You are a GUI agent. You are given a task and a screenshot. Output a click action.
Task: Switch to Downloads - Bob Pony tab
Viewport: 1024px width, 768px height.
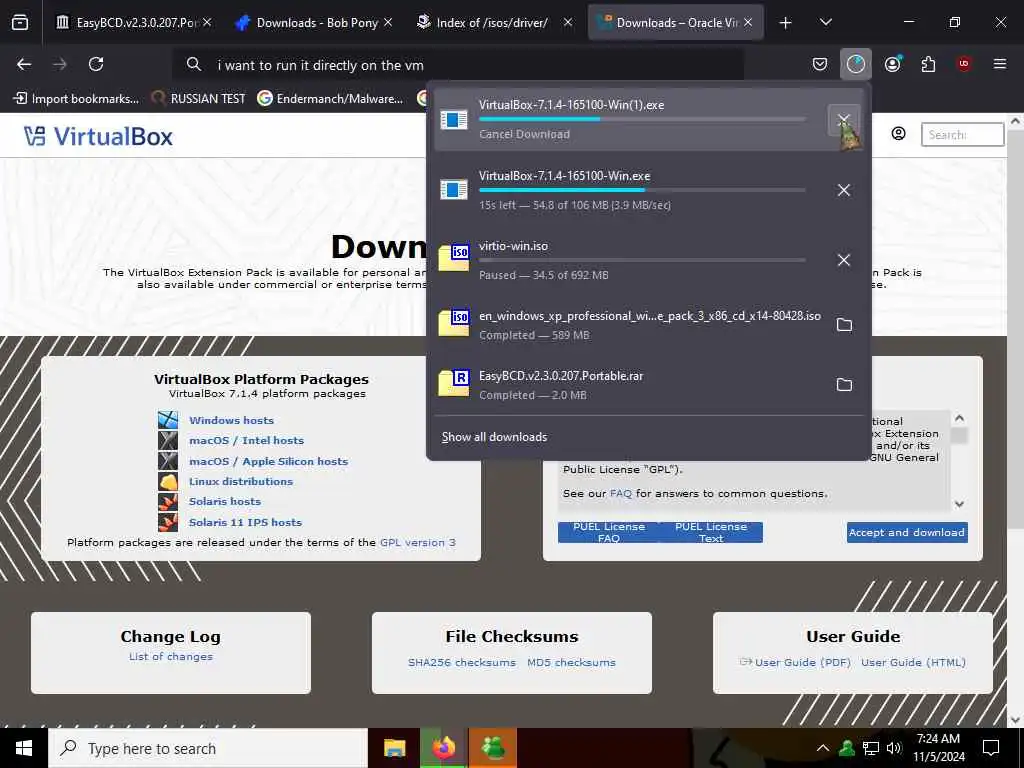[315, 23]
